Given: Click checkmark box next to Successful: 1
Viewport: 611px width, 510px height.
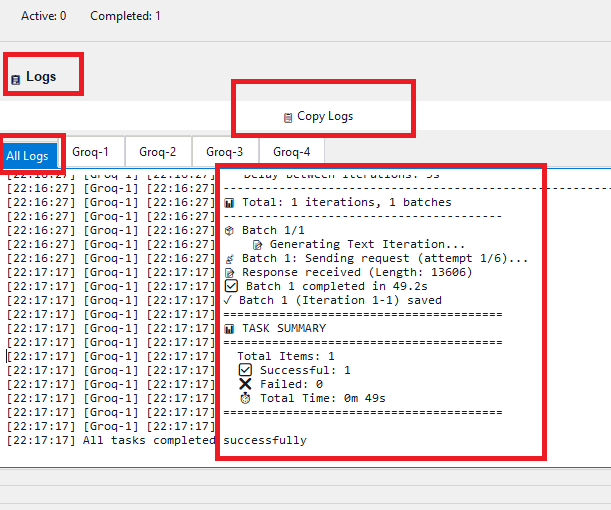Looking at the screenshot, I should click(245, 370).
